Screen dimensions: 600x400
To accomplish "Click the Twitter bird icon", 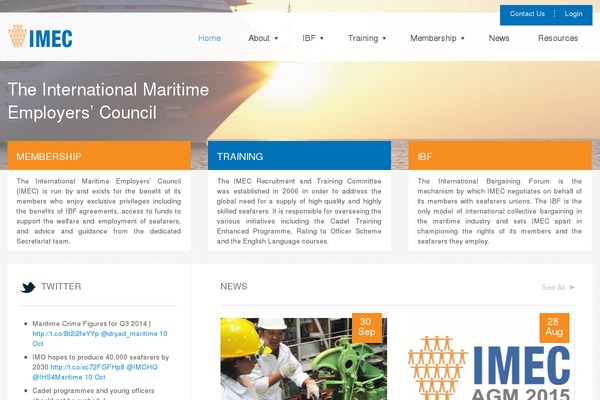I will pyautogui.click(x=28, y=287).
